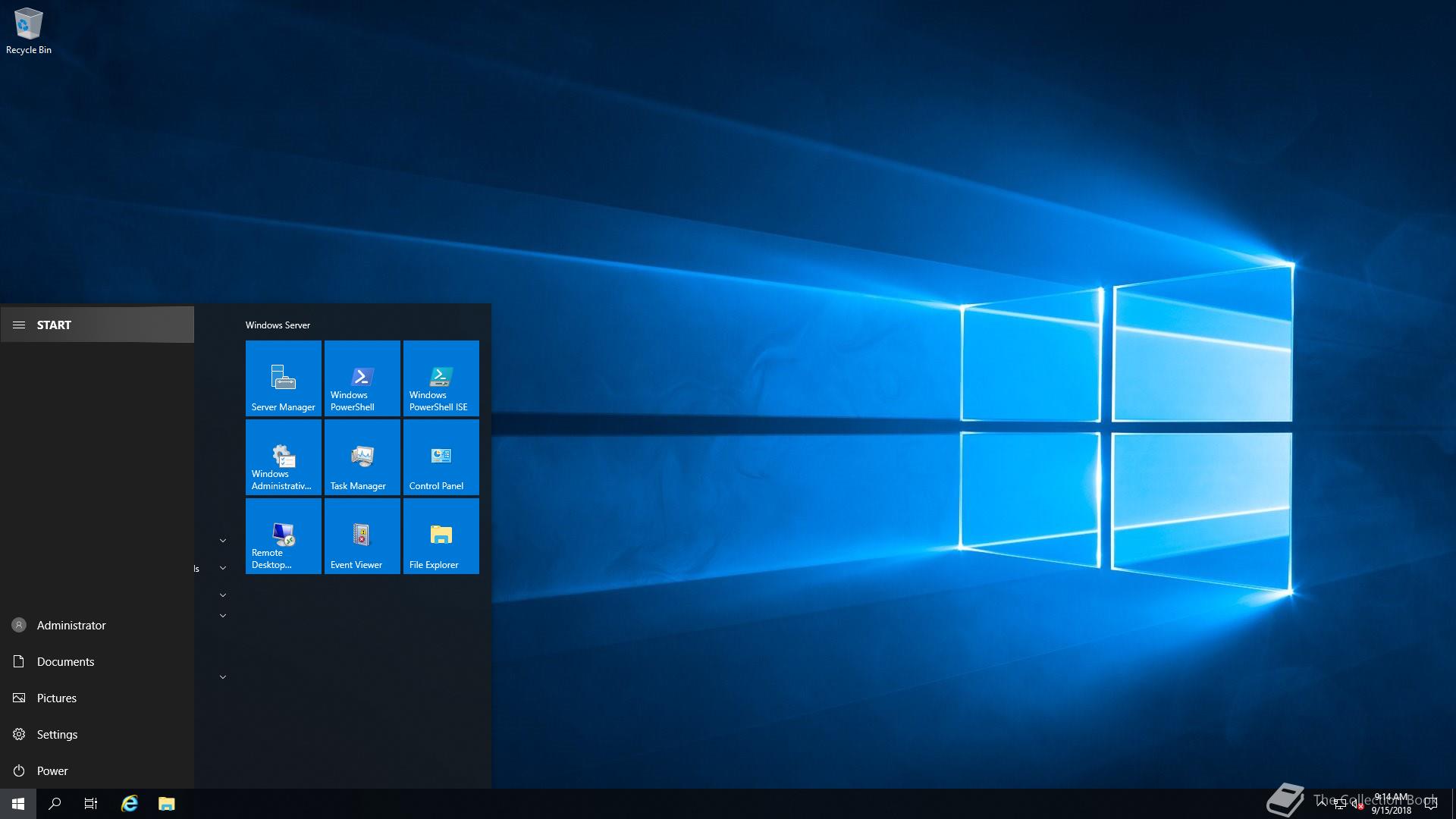Open the Server Manager tile
Screen dimensions: 1456x819
click(x=283, y=378)
